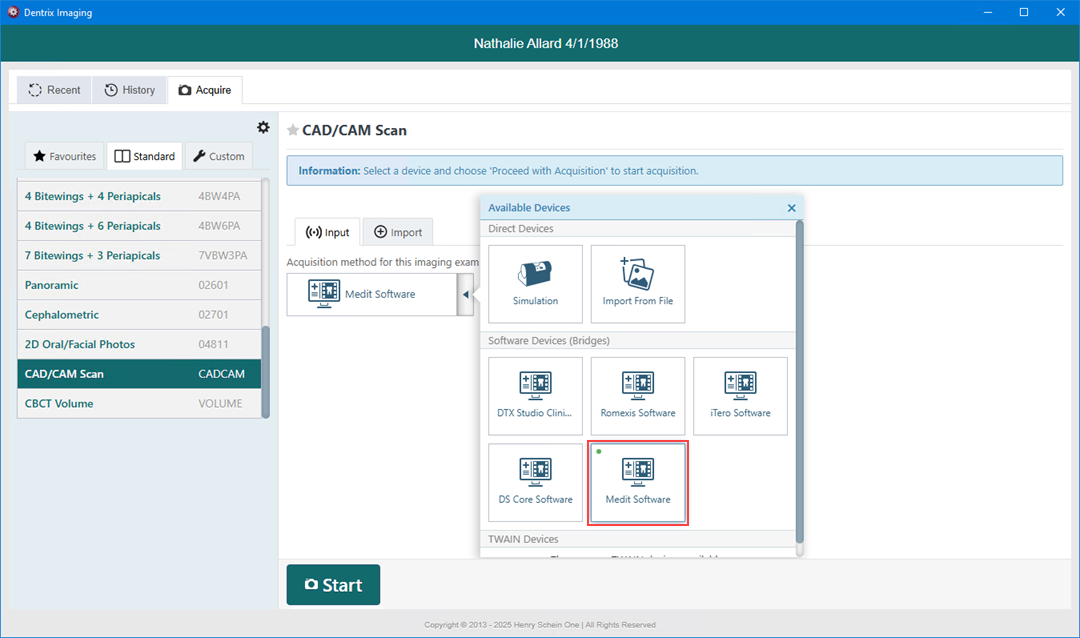1080x638 pixels.
Task: Select the Simulation direct device
Action: coord(535,283)
